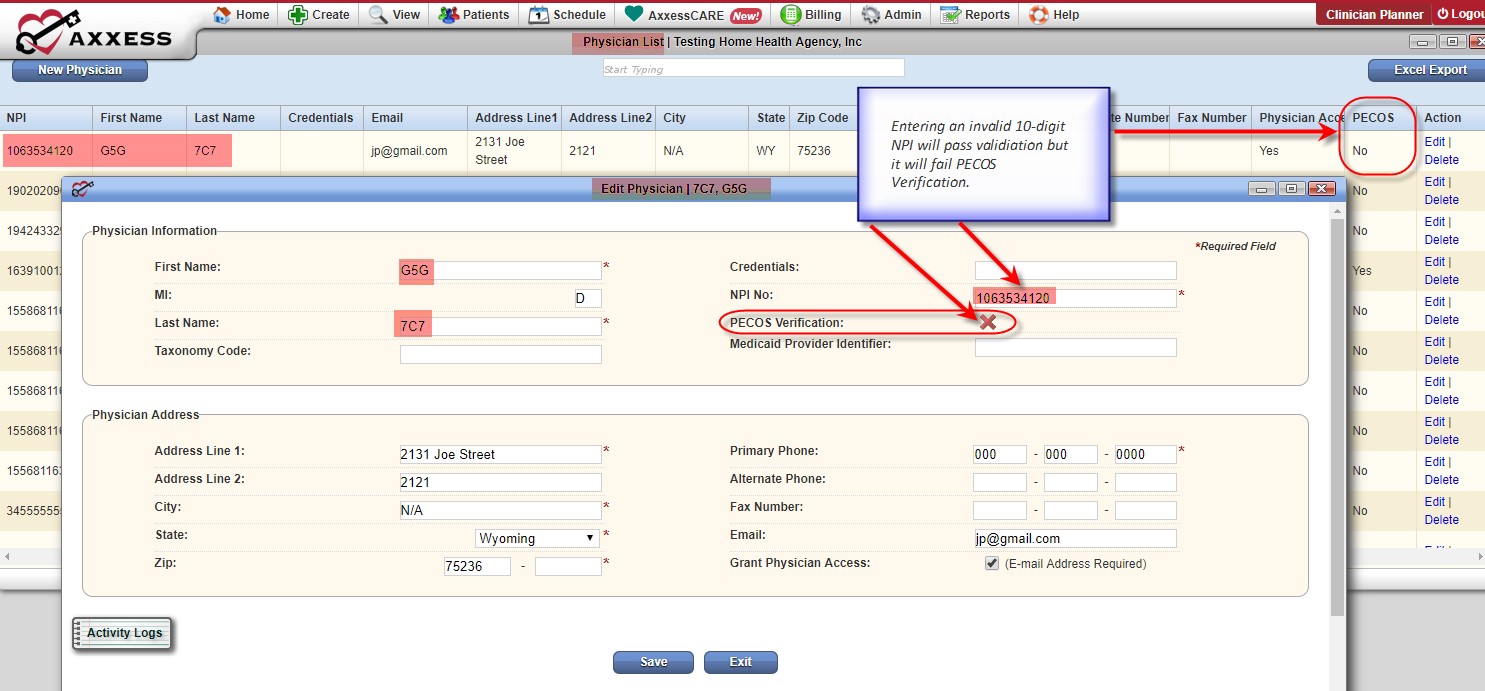Viewport: 1485px width, 691px height.
Task: Click the Start Typing search field
Action: [x=753, y=68]
